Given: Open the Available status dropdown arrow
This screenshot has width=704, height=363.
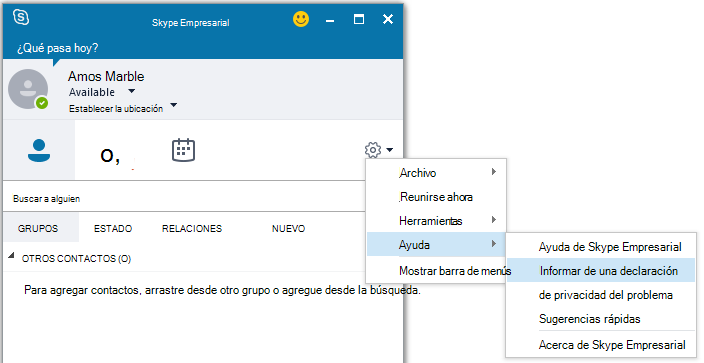Looking at the screenshot, I should tap(132, 91).
